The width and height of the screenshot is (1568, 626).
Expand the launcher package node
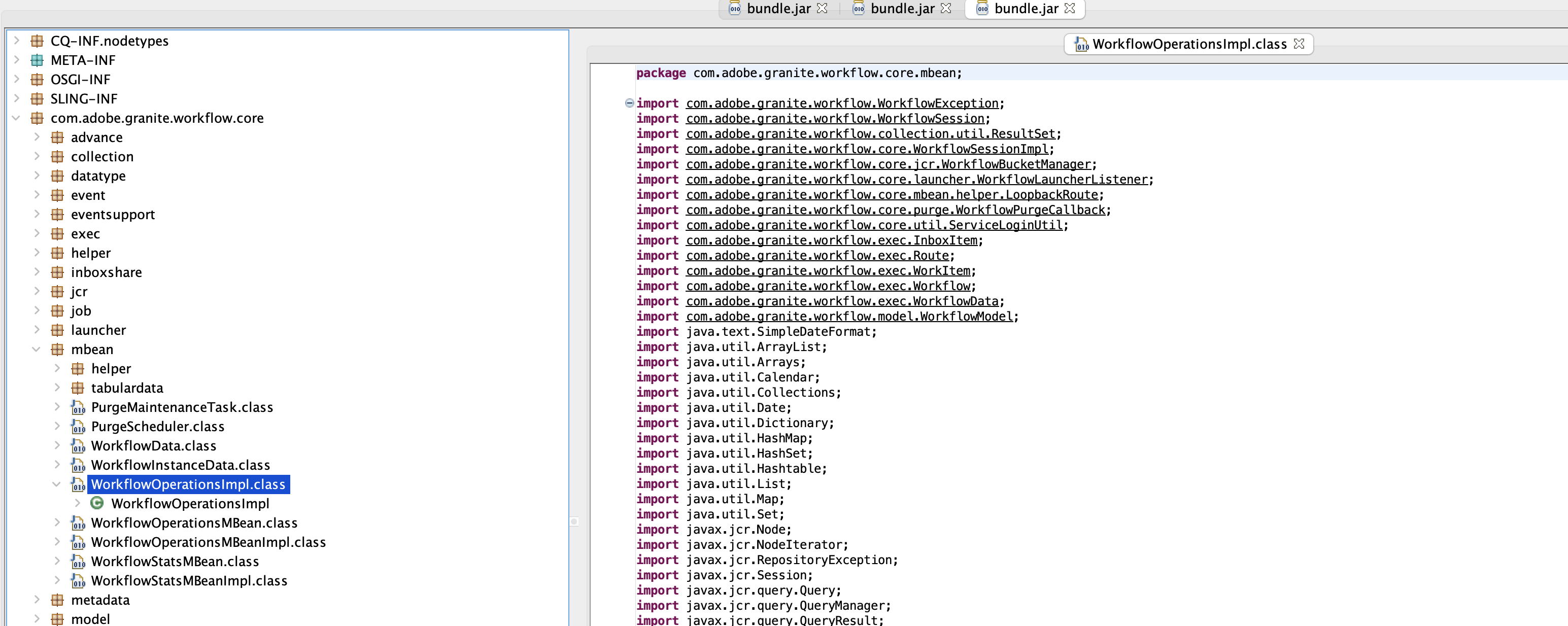[x=37, y=330]
